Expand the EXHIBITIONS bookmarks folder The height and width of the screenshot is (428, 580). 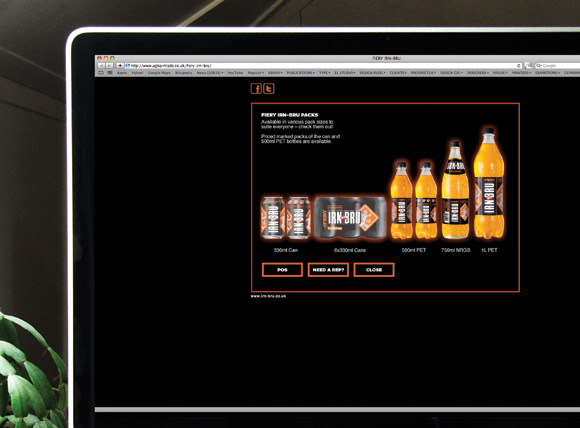coord(547,73)
